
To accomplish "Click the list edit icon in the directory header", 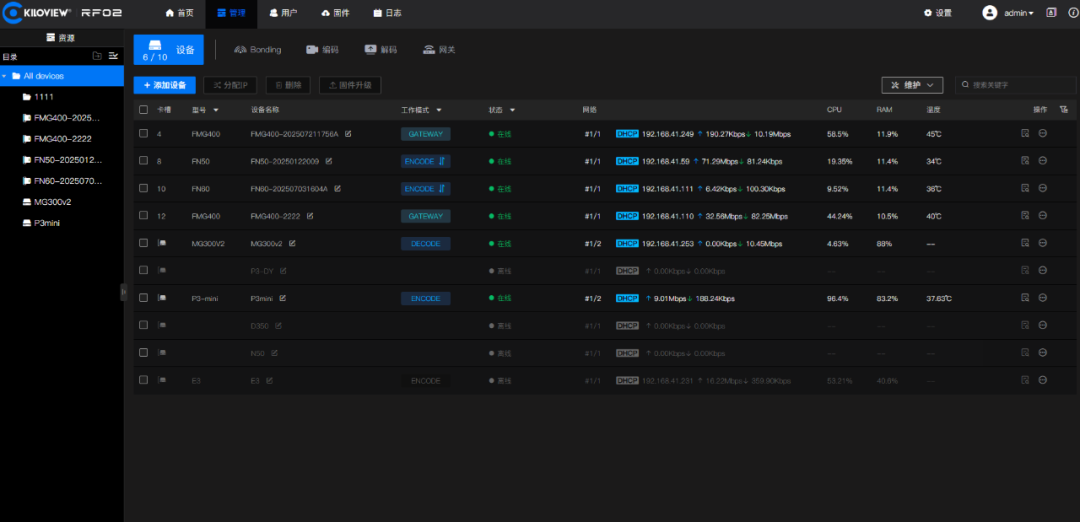I will click(x=113, y=56).
